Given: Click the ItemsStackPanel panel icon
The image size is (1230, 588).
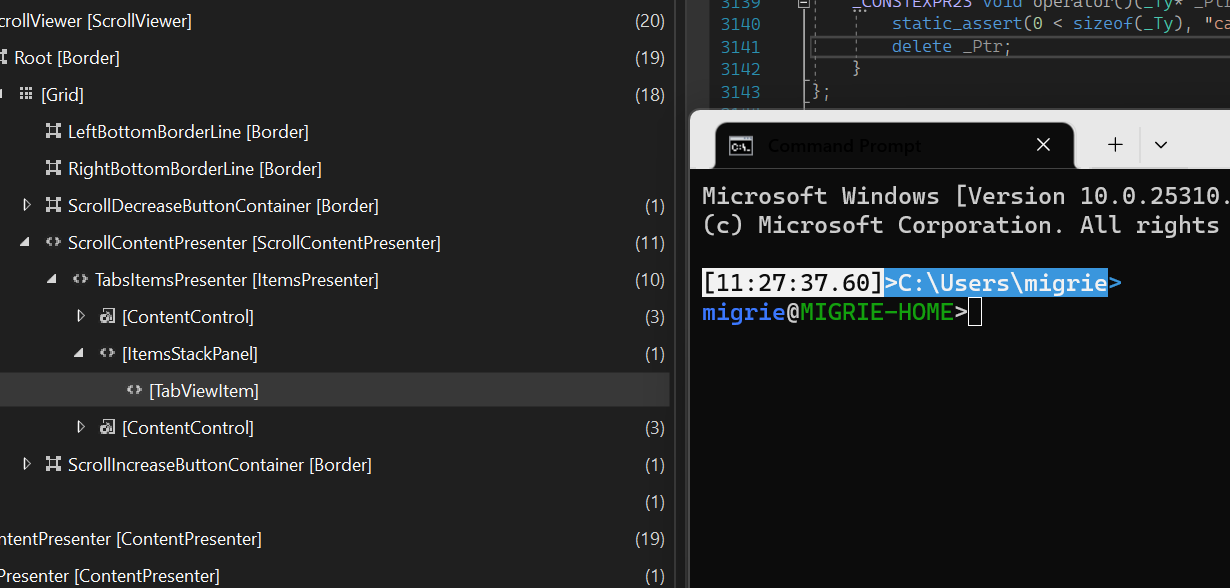Looking at the screenshot, I should 107,352.
